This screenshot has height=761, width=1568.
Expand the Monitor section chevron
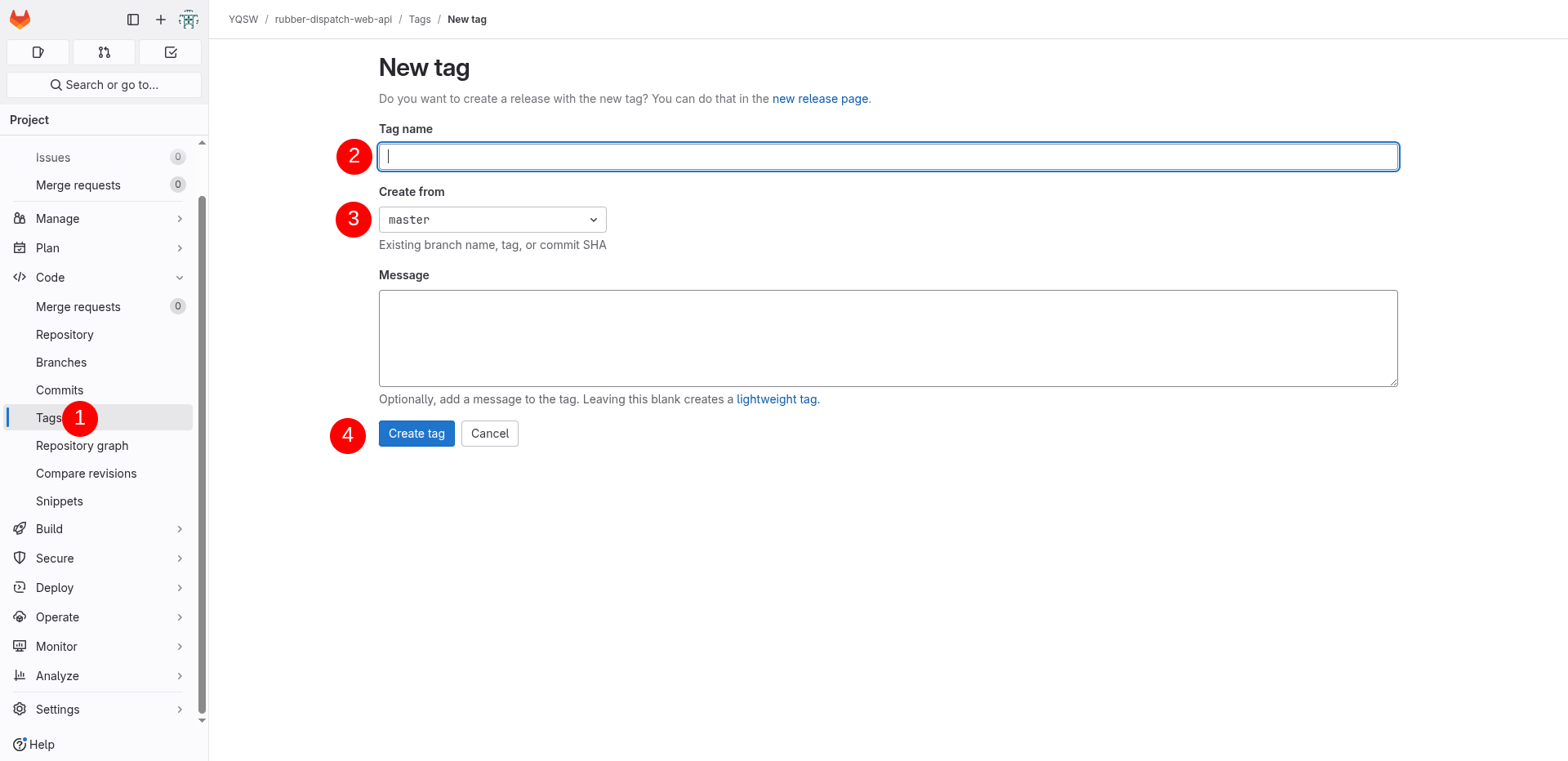[180, 647]
